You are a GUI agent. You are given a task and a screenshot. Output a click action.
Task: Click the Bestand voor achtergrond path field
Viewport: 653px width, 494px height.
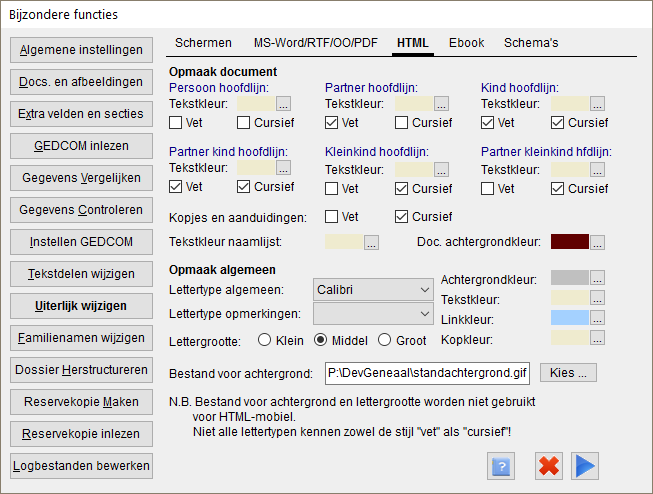coord(428,374)
